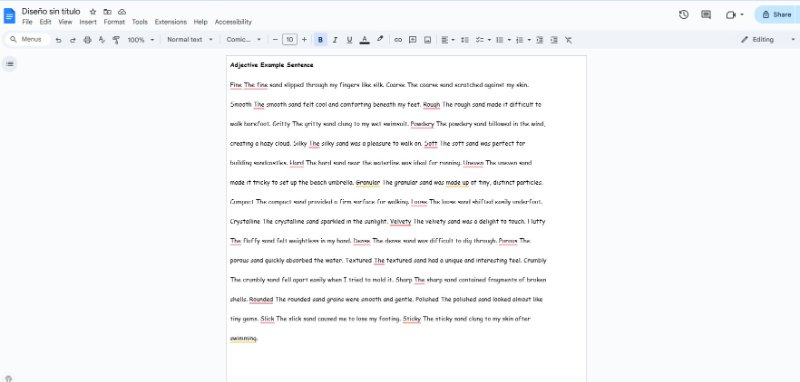Open the Normal text style dropdown

point(190,39)
